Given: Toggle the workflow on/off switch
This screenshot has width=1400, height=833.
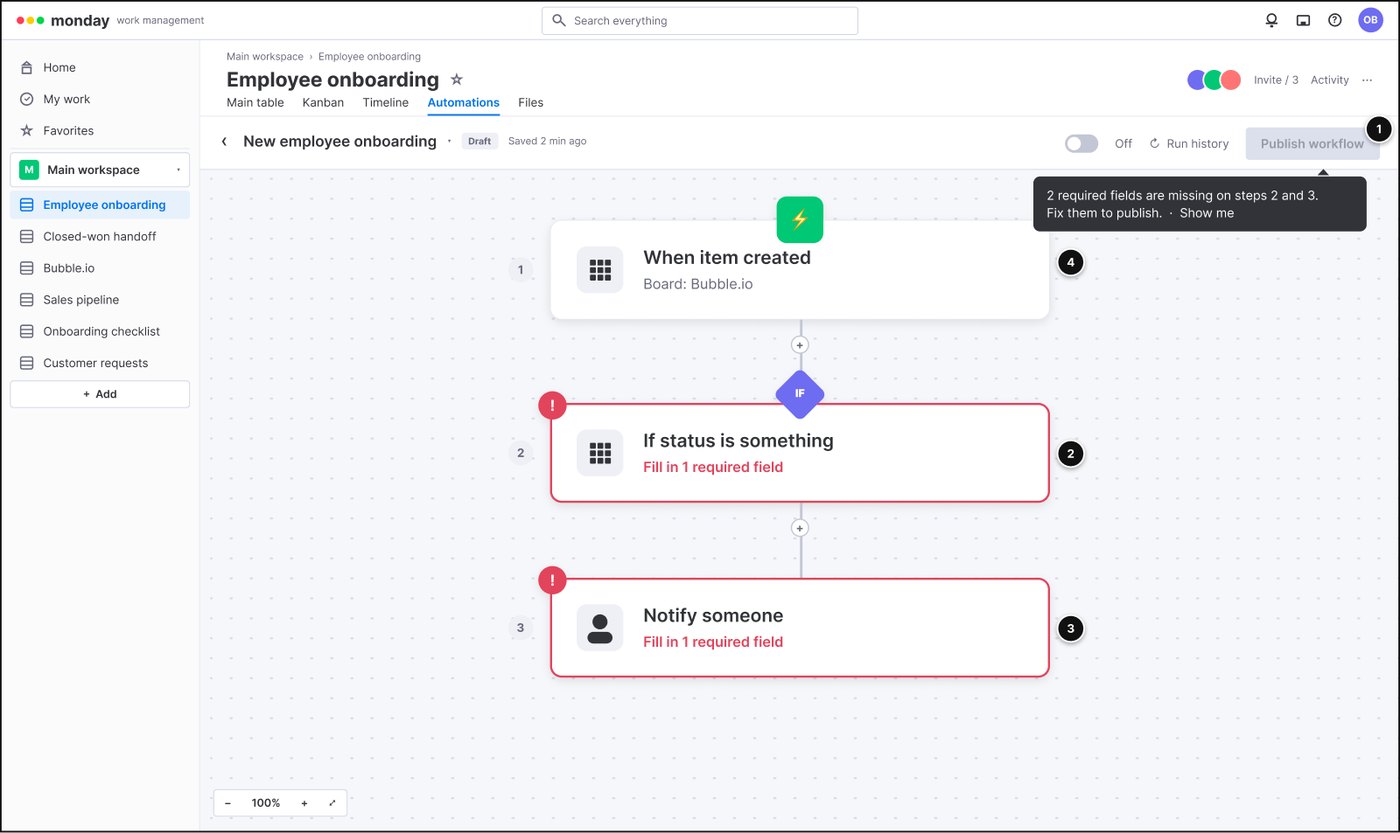Looking at the screenshot, I should point(1081,143).
